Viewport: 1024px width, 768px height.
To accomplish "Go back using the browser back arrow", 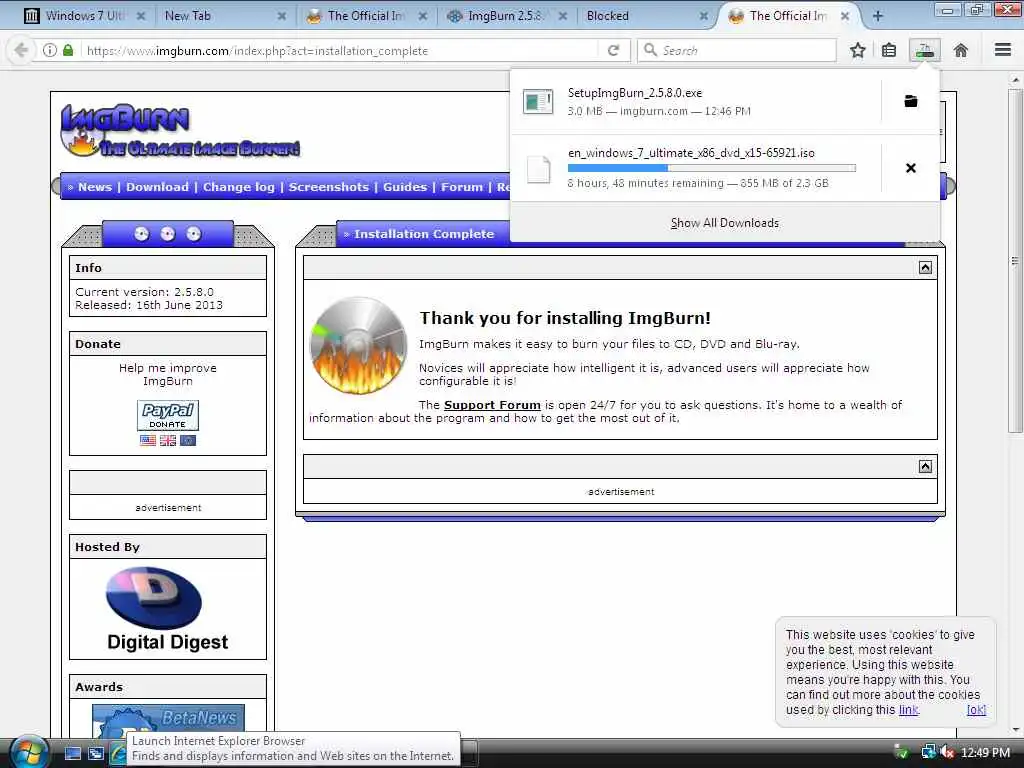I will pyautogui.click(x=21, y=50).
